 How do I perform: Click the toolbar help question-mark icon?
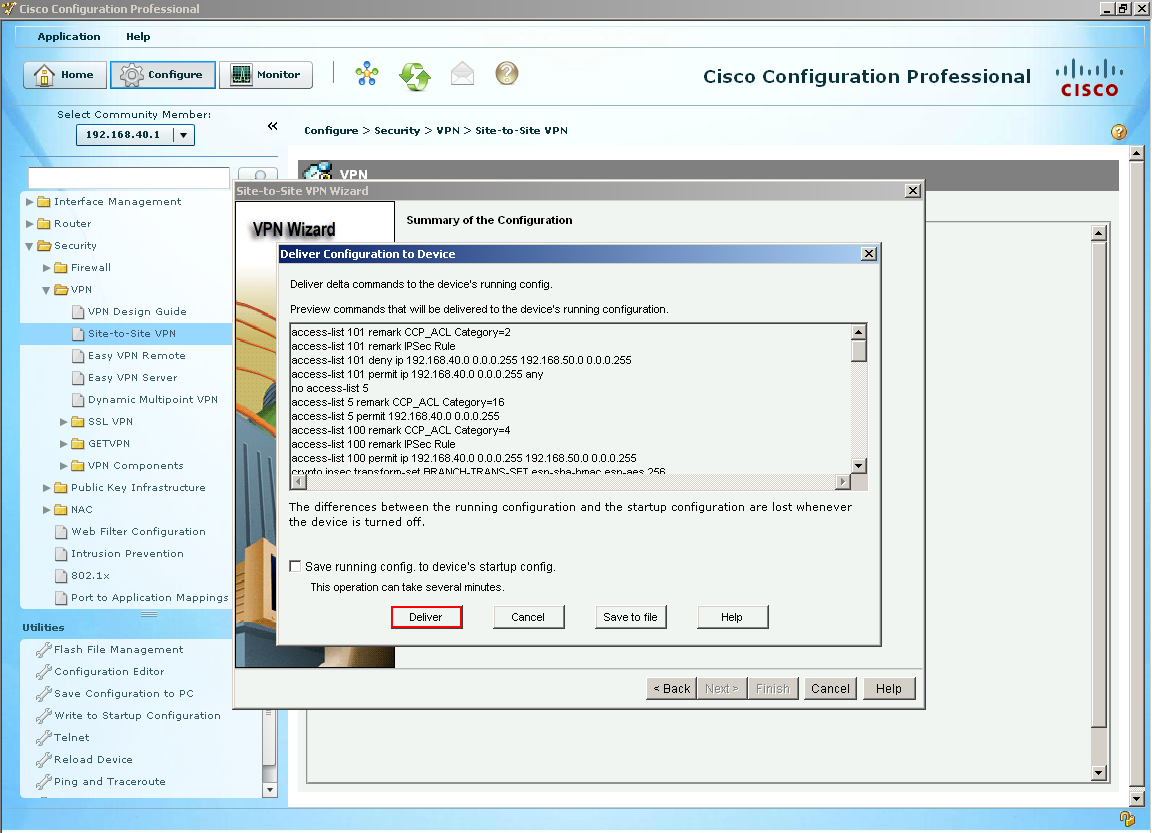click(507, 73)
